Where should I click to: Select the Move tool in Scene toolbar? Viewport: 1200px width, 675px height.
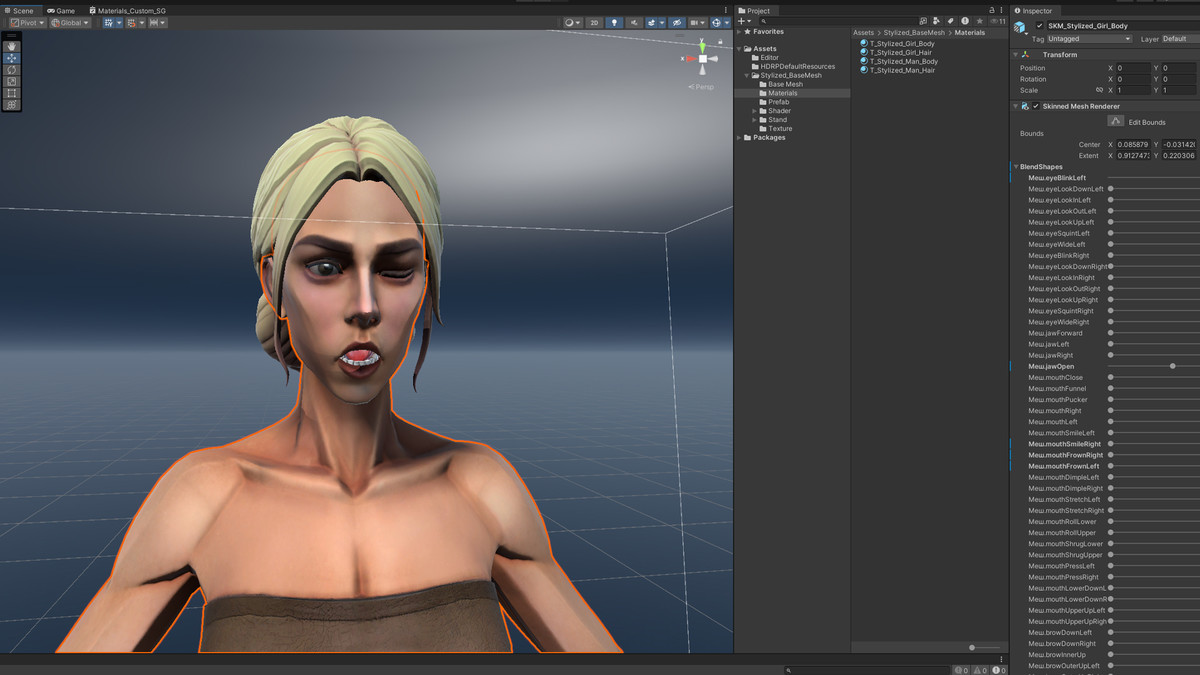pos(12,58)
